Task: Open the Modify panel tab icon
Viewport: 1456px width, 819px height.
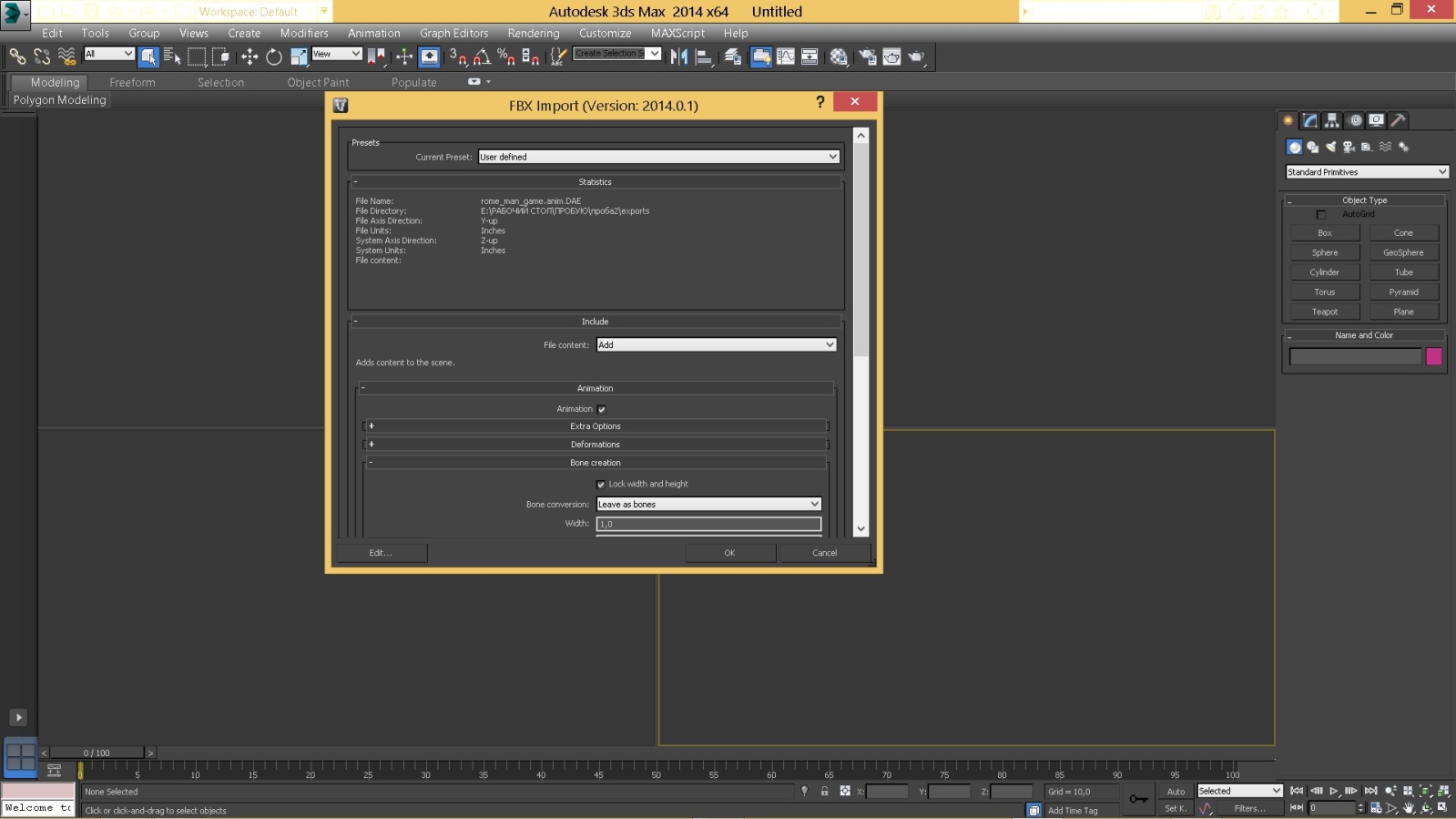Action: (x=1309, y=120)
